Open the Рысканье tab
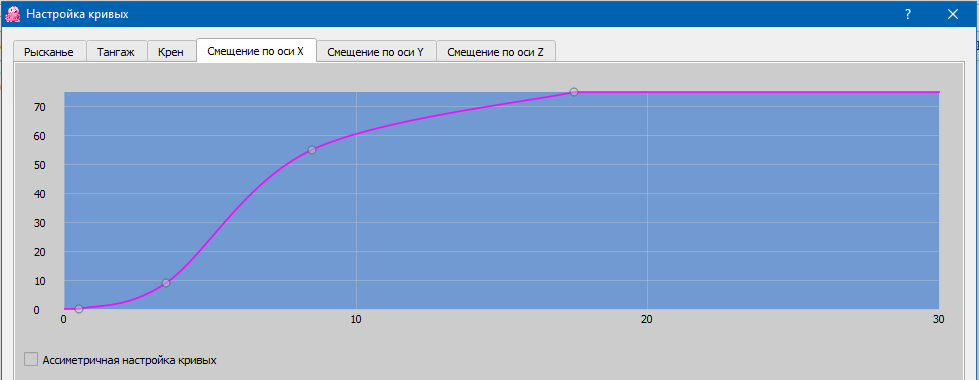 (49, 52)
